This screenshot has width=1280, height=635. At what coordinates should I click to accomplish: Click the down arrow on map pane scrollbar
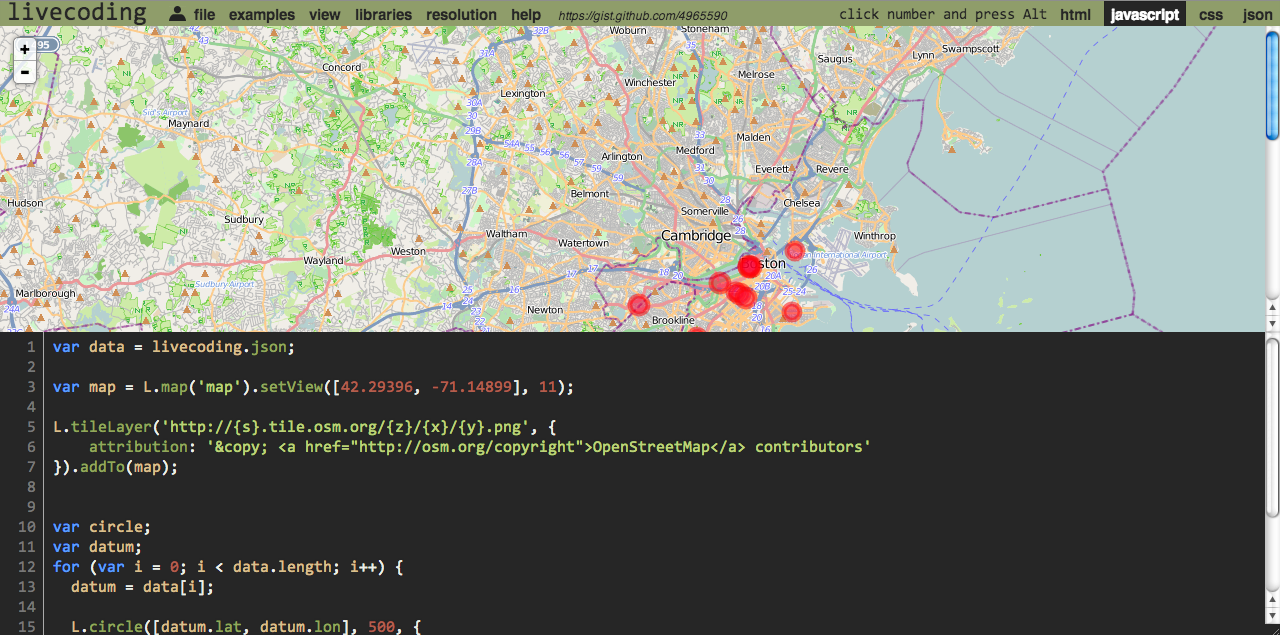[1272, 323]
